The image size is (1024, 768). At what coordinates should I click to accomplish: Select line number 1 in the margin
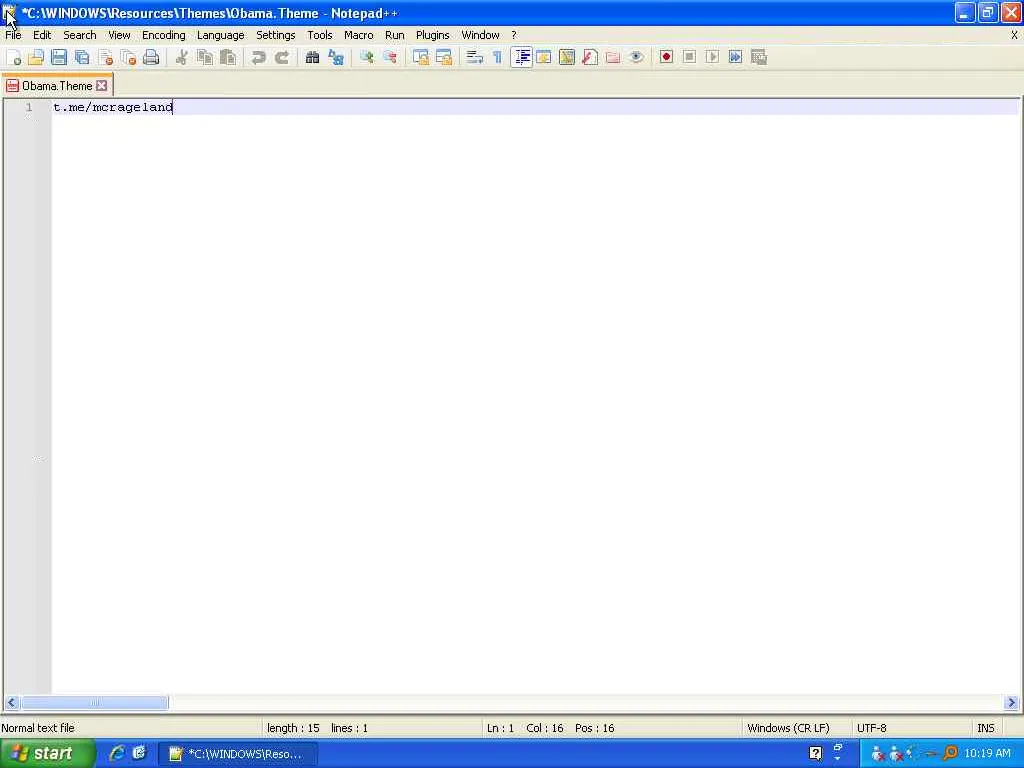tap(29, 107)
